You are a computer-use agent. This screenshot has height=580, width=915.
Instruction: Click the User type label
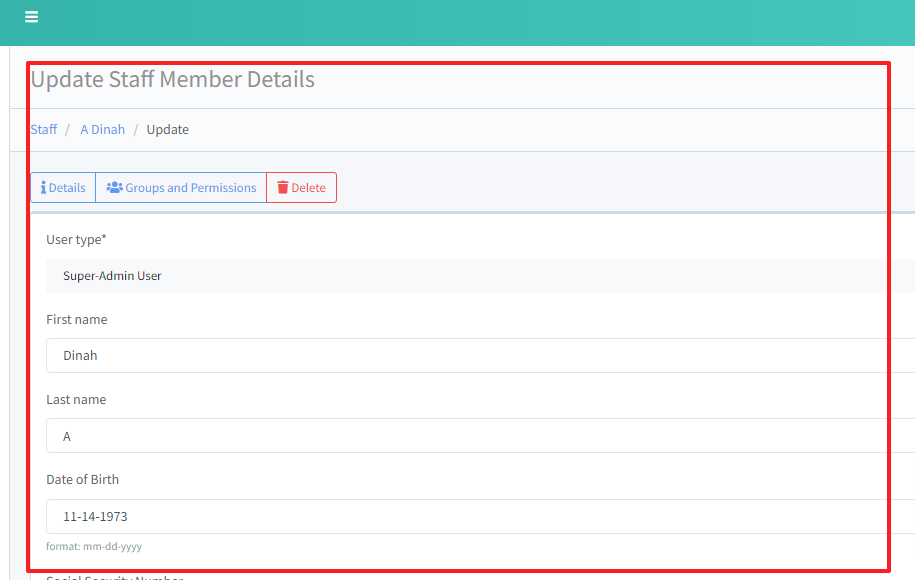[x=76, y=240]
